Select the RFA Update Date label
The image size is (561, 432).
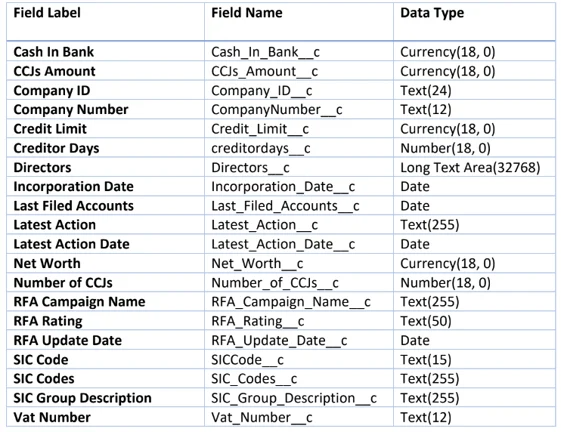(x=68, y=340)
